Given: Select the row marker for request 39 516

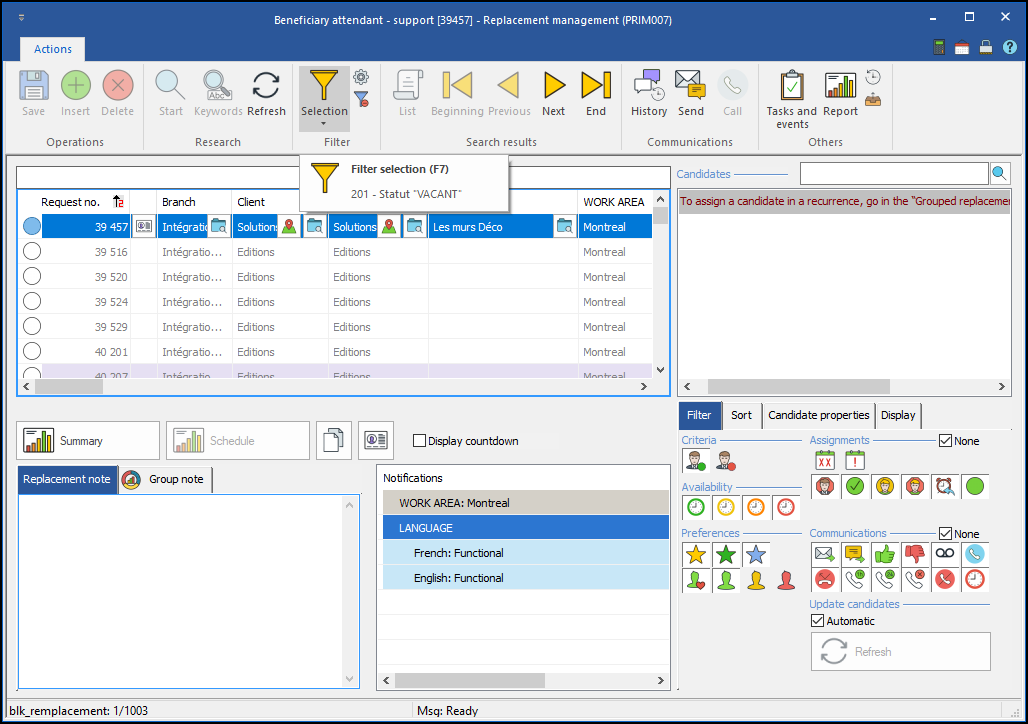Looking at the screenshot, I should pos(31,251).
